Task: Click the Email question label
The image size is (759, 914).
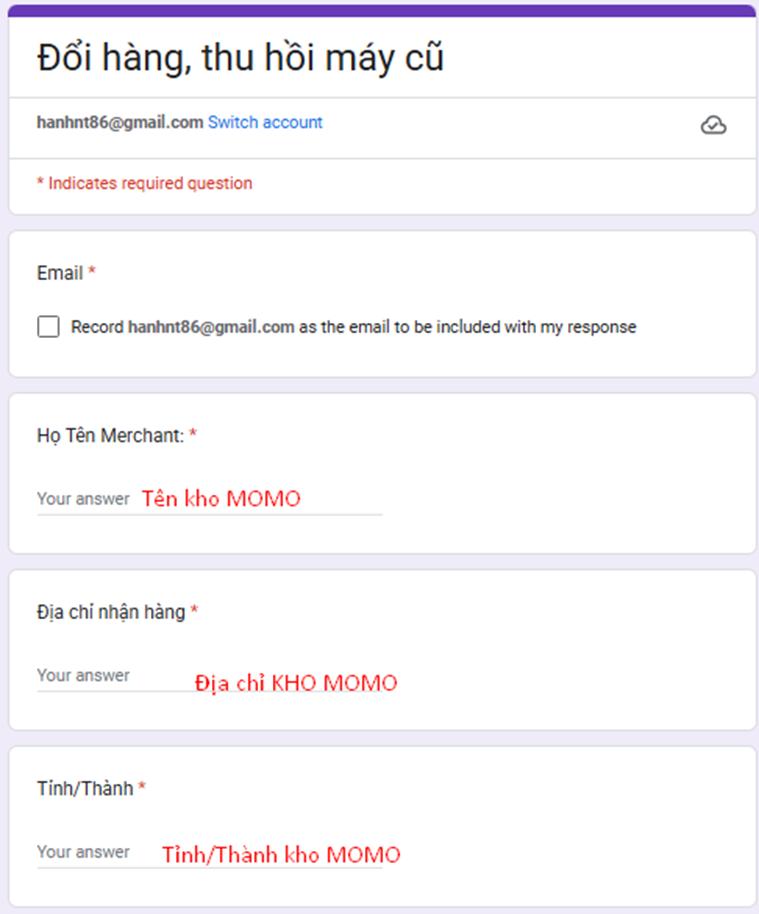Action: 60,273
